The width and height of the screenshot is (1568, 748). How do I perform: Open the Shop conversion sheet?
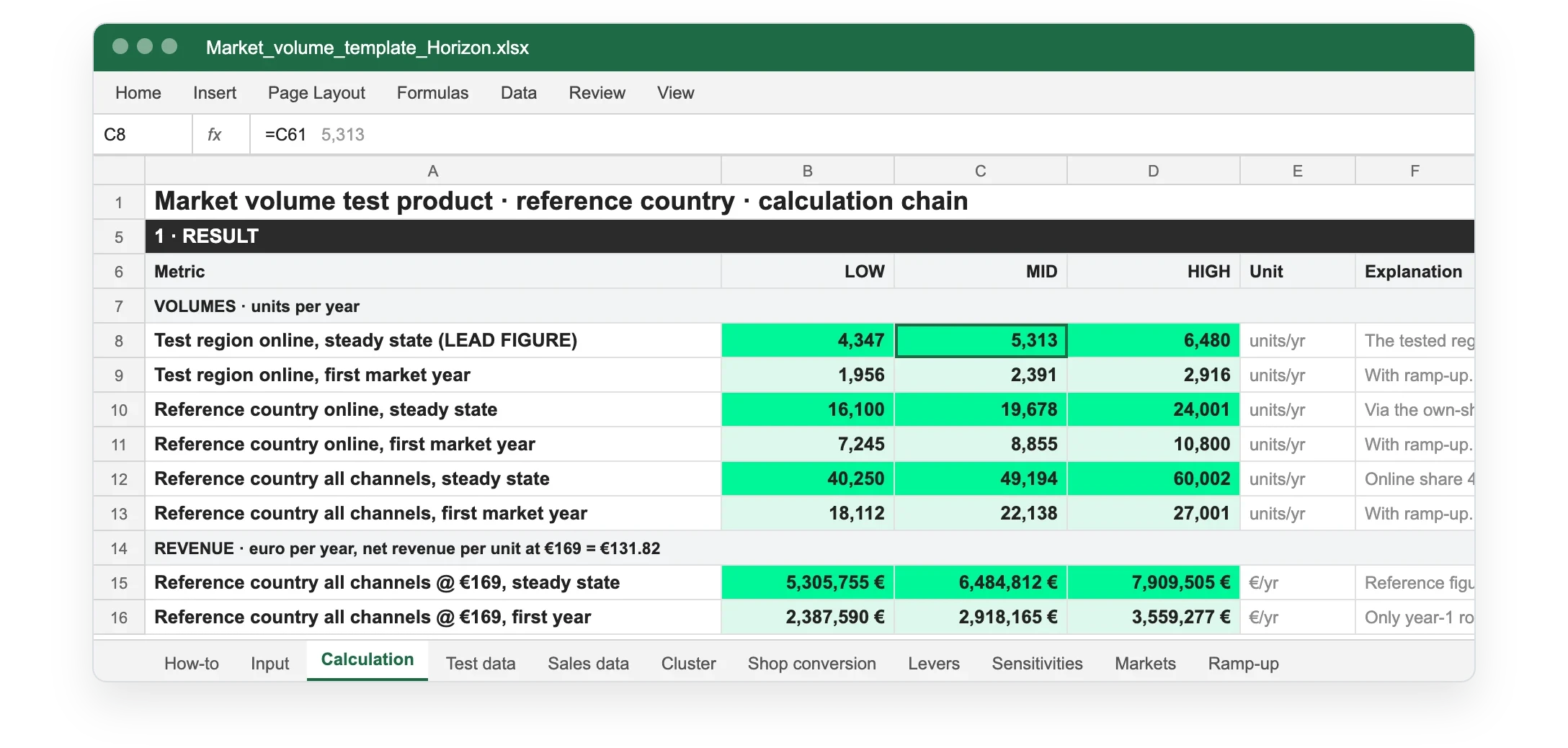[x=812, y=664]
